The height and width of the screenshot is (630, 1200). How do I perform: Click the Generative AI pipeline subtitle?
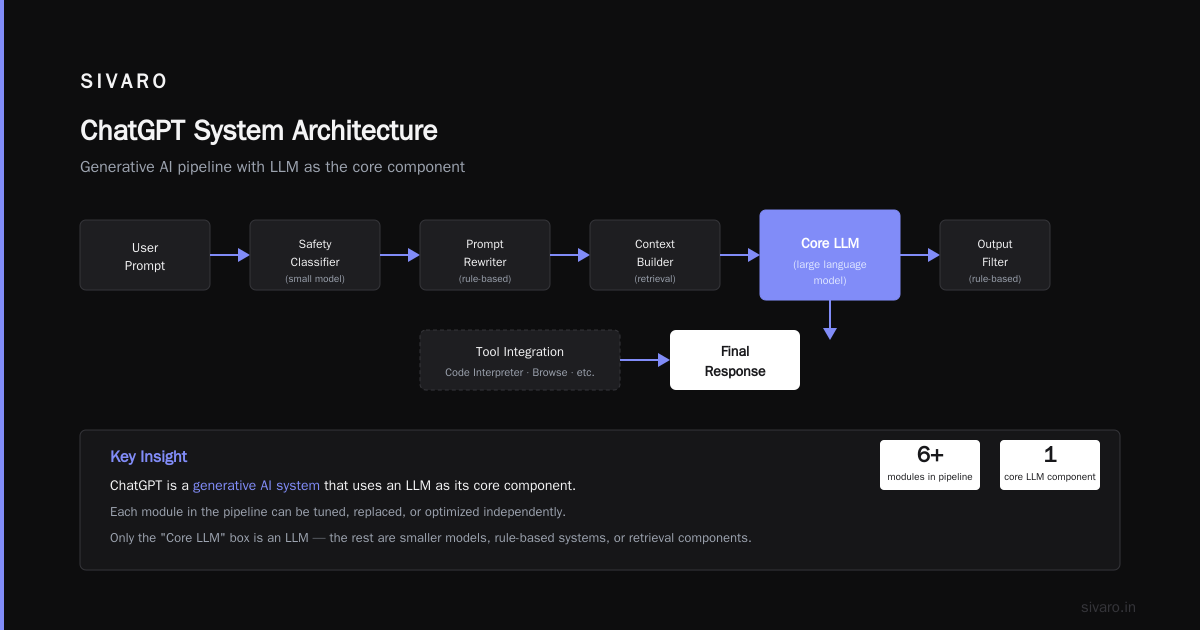[272, 167]
